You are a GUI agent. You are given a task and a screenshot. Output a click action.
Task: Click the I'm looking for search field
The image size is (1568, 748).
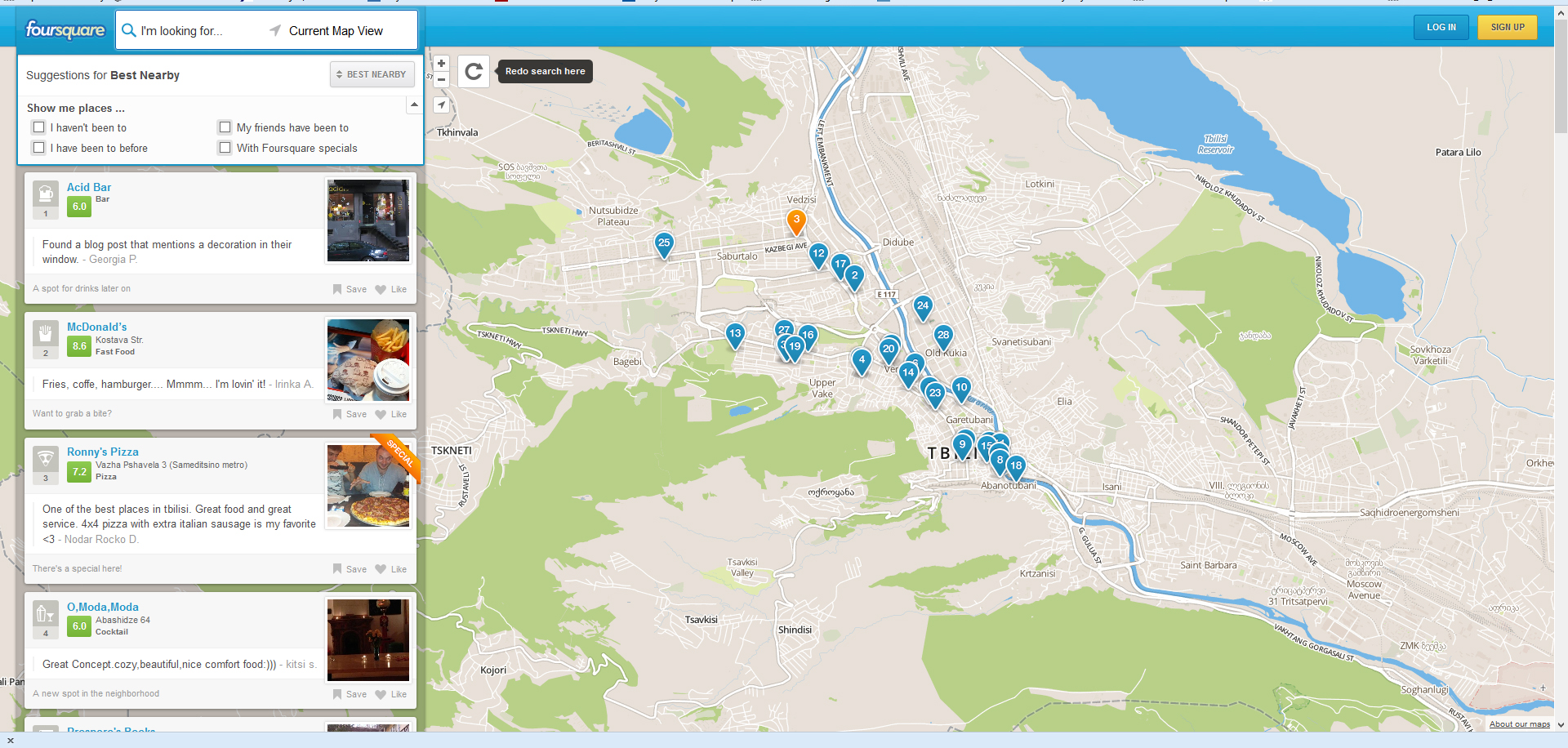click(188, 31)
